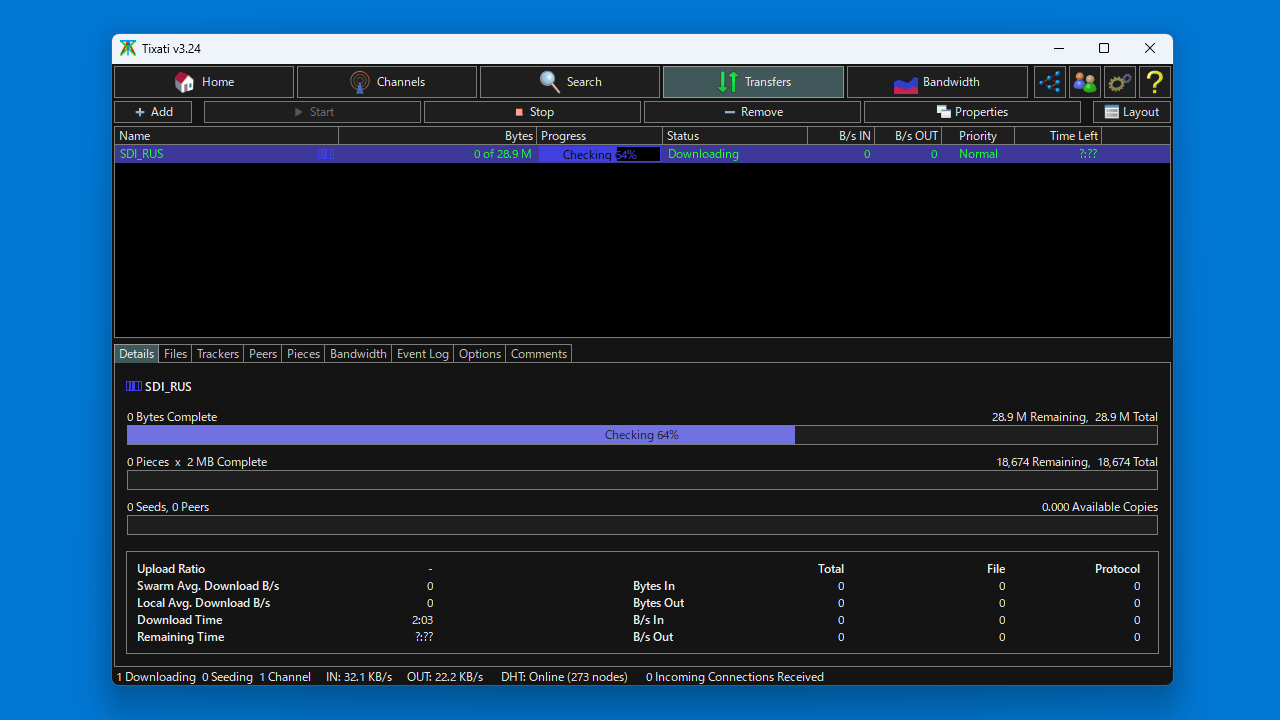The image size is (1280, 720).
Task: Click the Tixati logo in title bar
Action: [x=128, y=48]
